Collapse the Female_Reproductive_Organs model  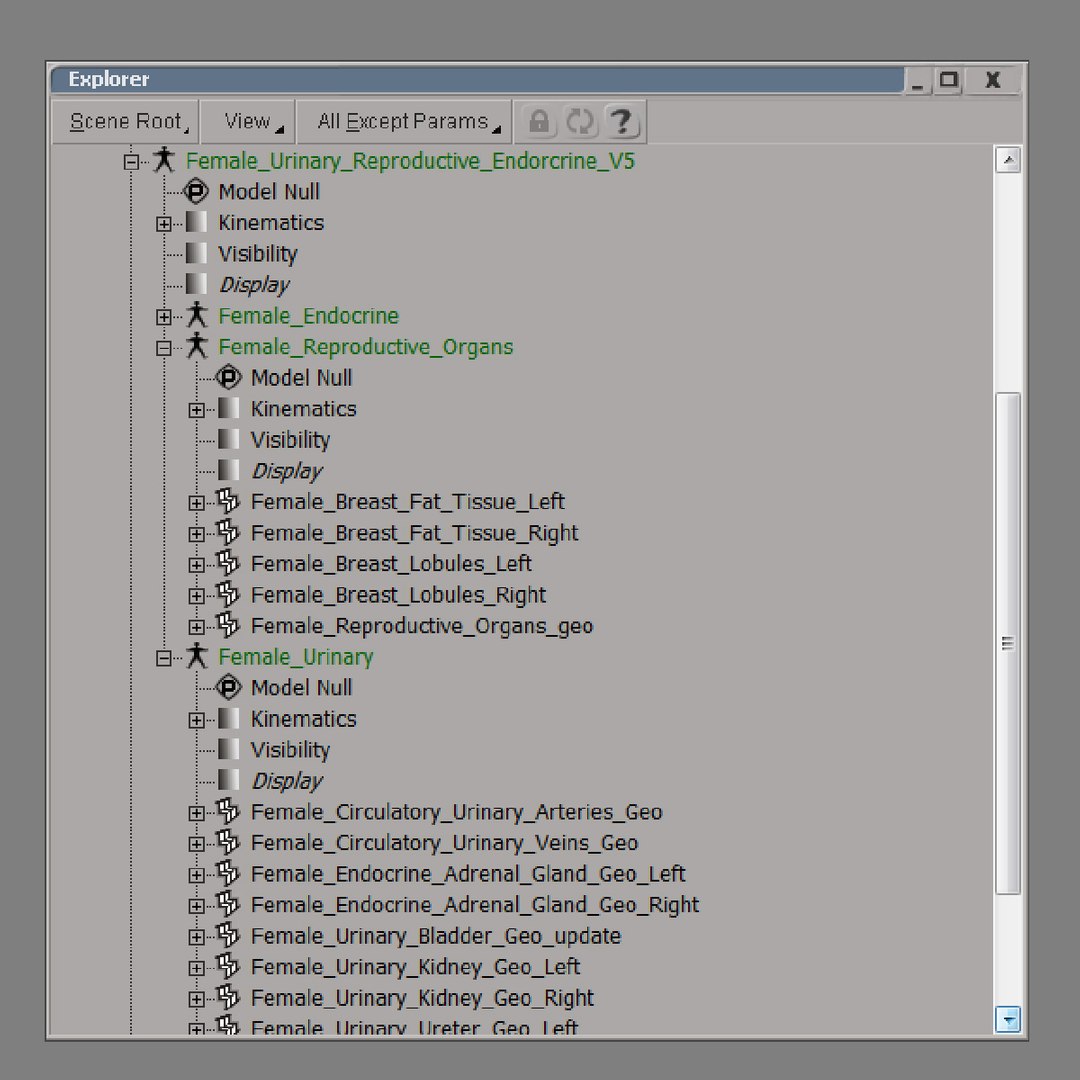click(163, 348)
